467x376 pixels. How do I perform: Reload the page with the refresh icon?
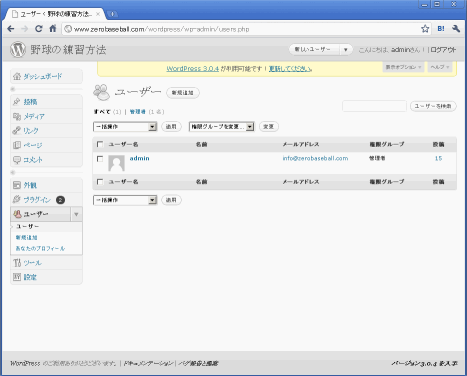39,29
